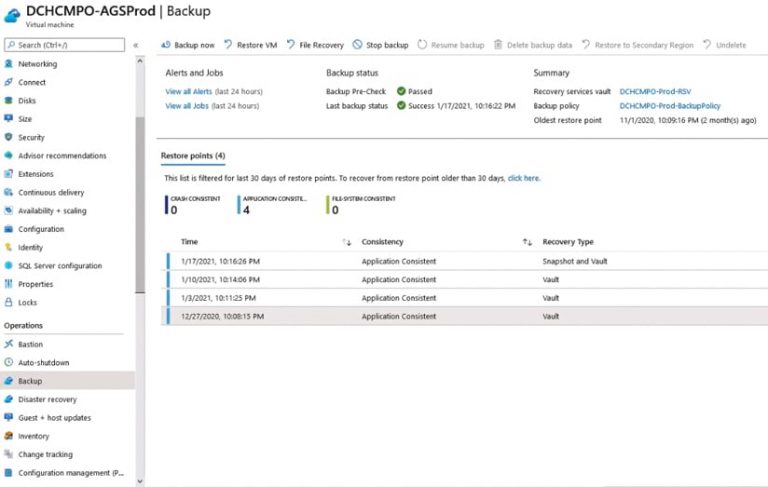Open the View all Alerts link
Viewport: 768px width, 487px height.
(187, 91)
